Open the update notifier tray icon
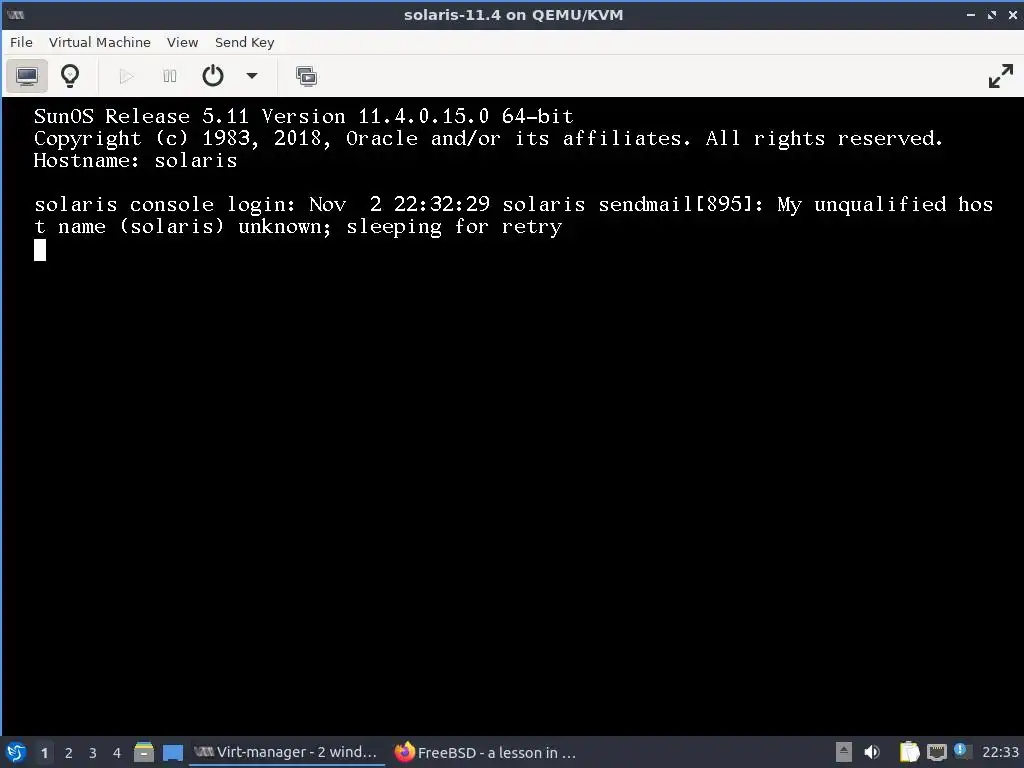Viewport: 1024px width, 768px height. tap(961, 750)
